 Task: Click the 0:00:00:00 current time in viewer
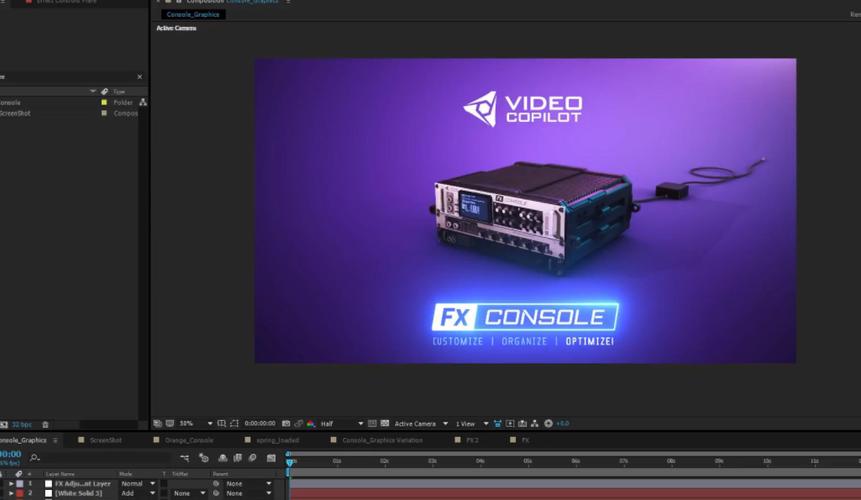[x=260, y=424]
